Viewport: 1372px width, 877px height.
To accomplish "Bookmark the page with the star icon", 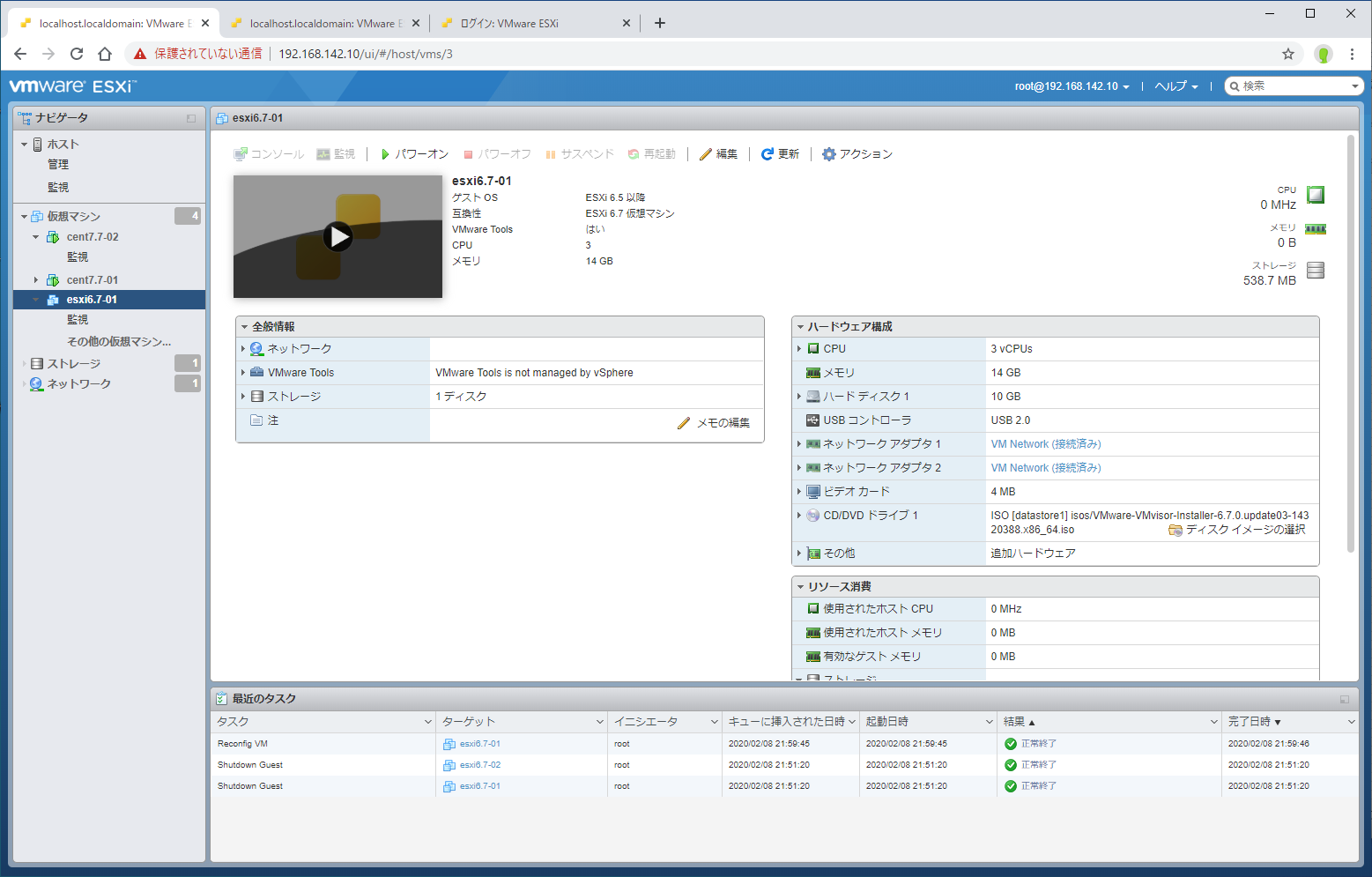I will pos(1288,54).
